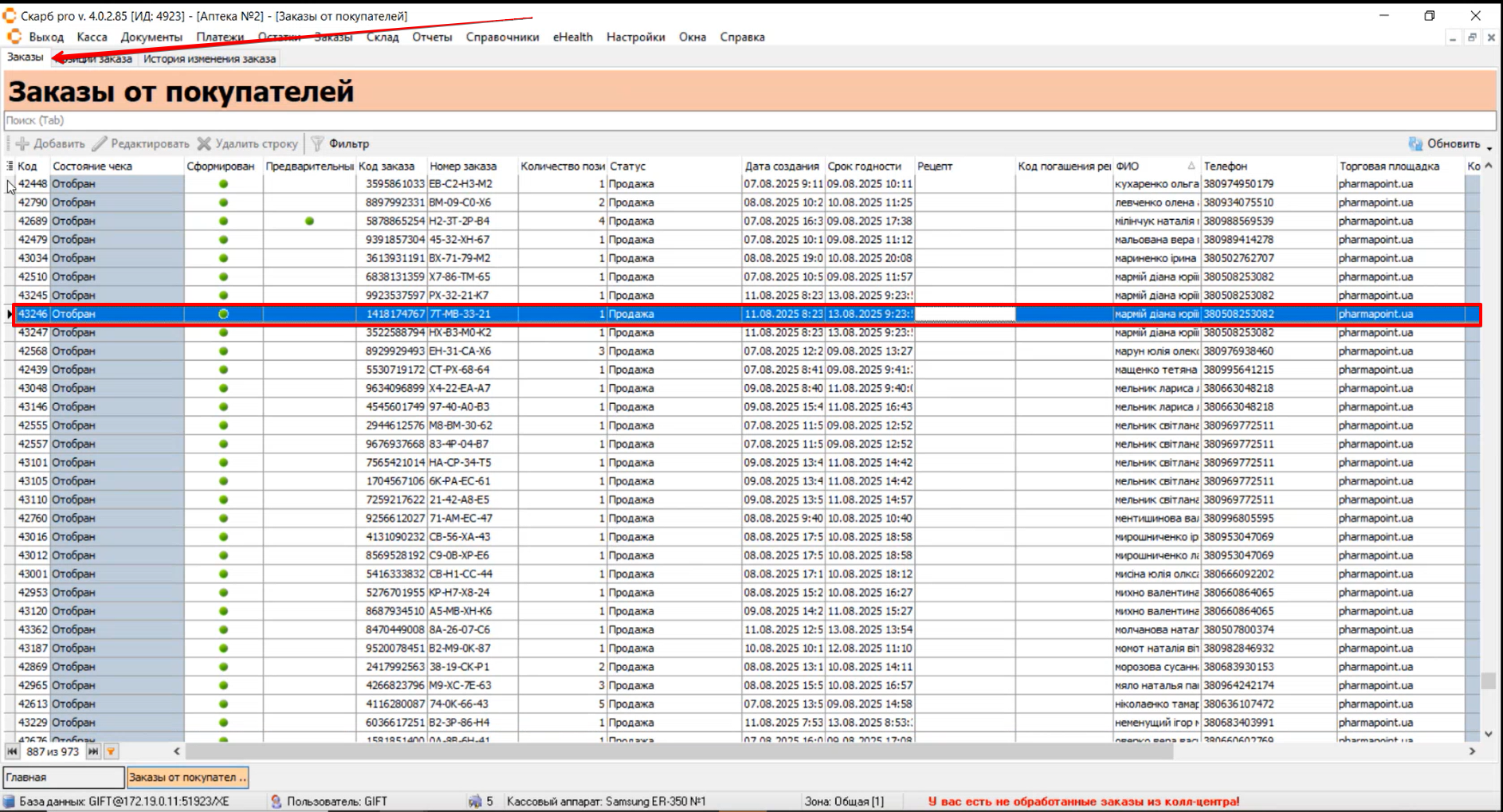Click sort arrow in ФИО column header
Screen dimensions: 1503x812
coord(1191,167)
